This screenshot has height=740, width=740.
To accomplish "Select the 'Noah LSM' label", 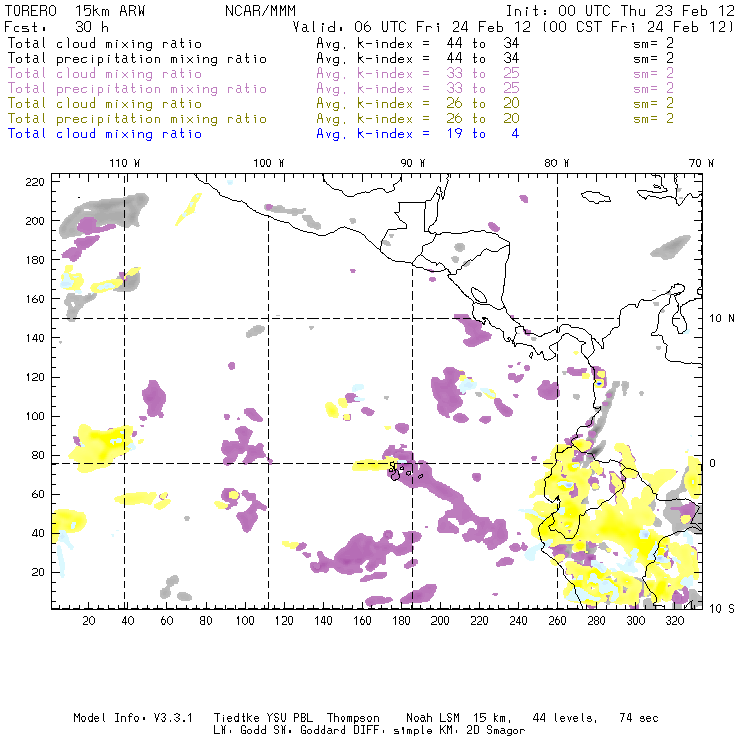I will click(x=433, y=718).
